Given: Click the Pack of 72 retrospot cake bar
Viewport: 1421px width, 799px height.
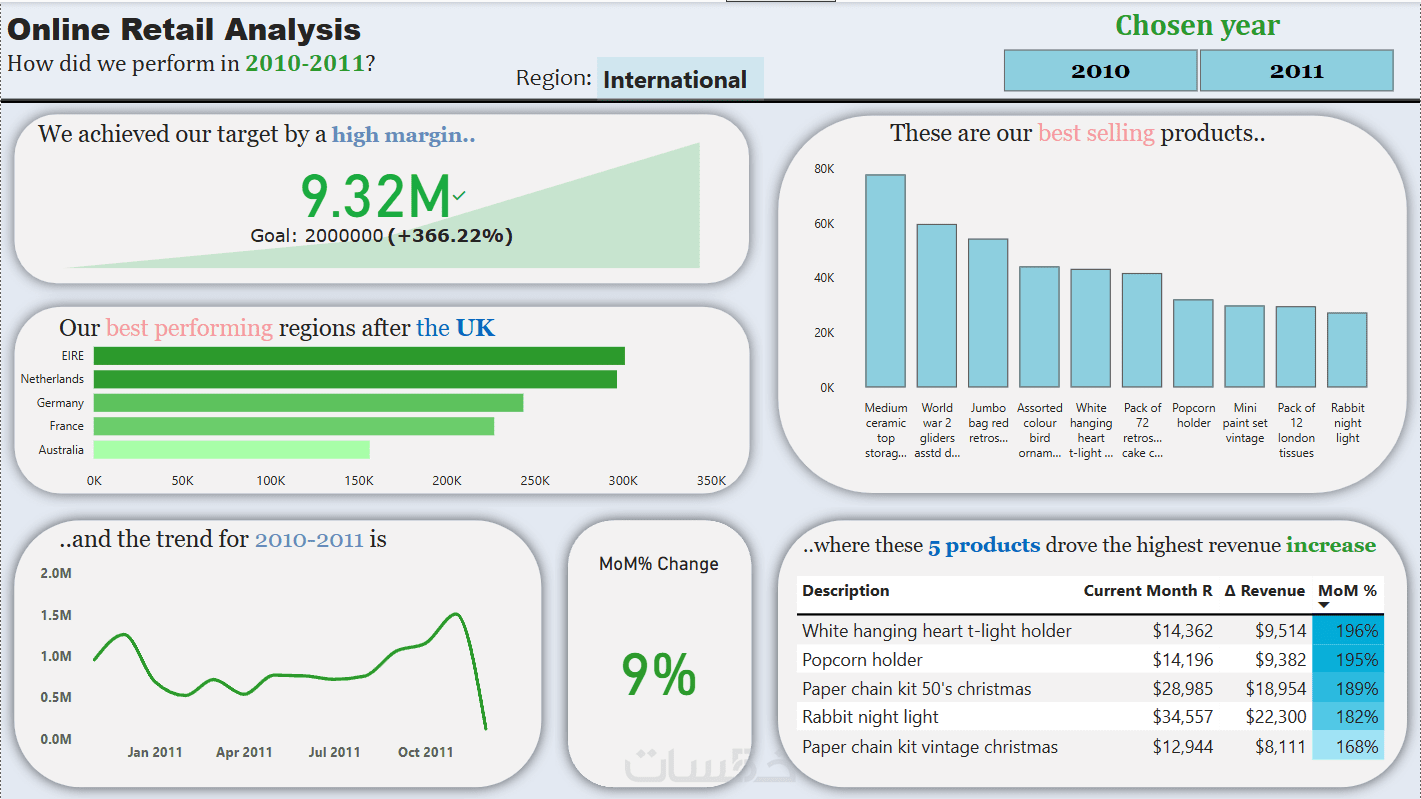Looking at the screenshot, I should tap(1142, 330).
